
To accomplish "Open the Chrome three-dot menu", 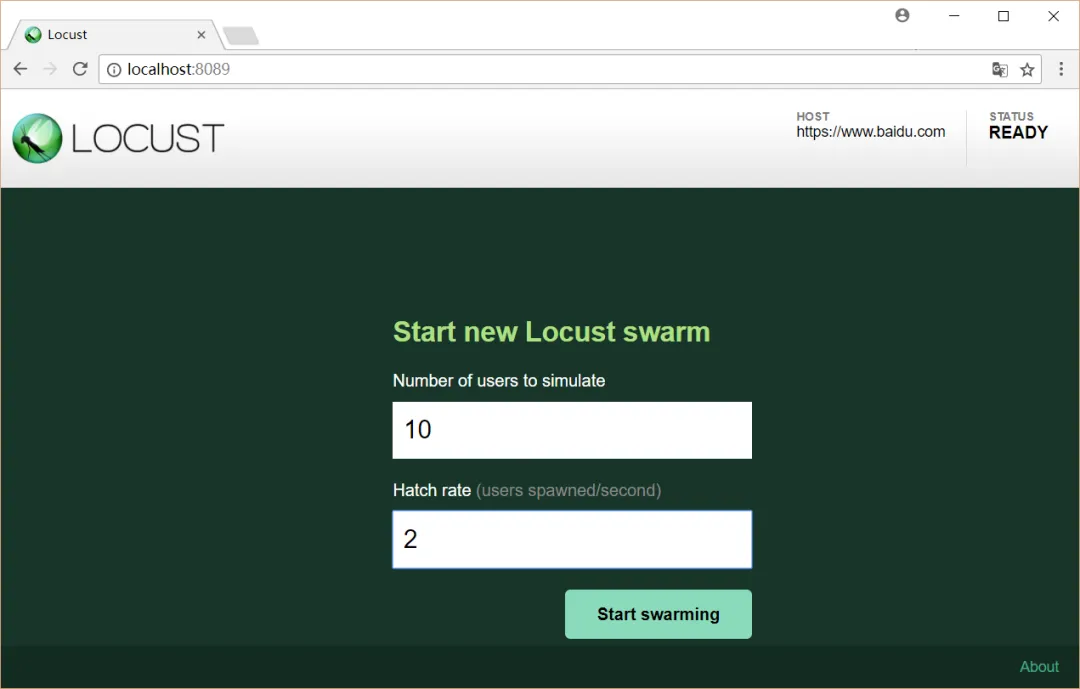I will click(x=1061, y=69).
